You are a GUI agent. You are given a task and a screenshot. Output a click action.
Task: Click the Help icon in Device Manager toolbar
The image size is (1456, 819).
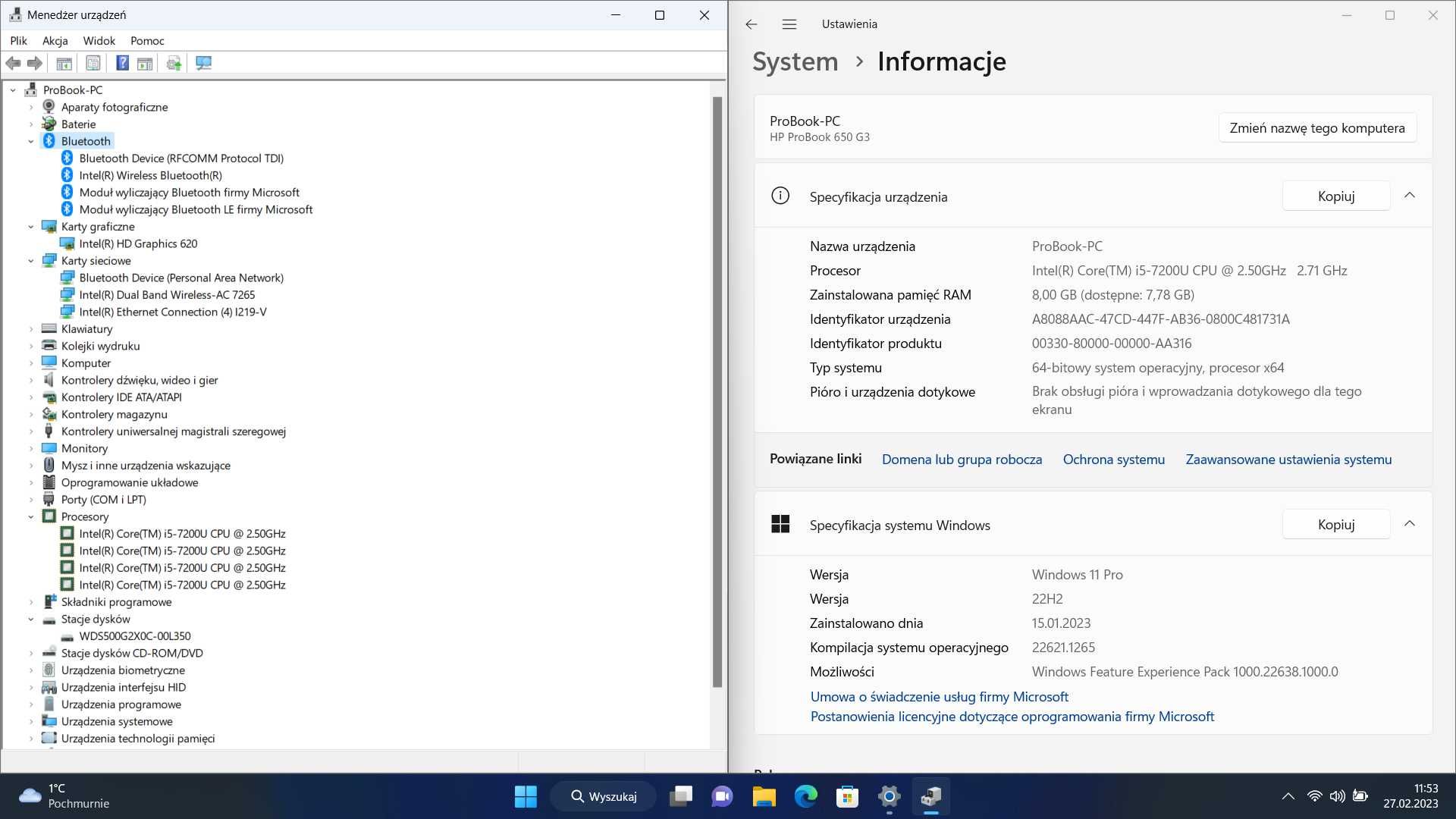pos(122,63)
